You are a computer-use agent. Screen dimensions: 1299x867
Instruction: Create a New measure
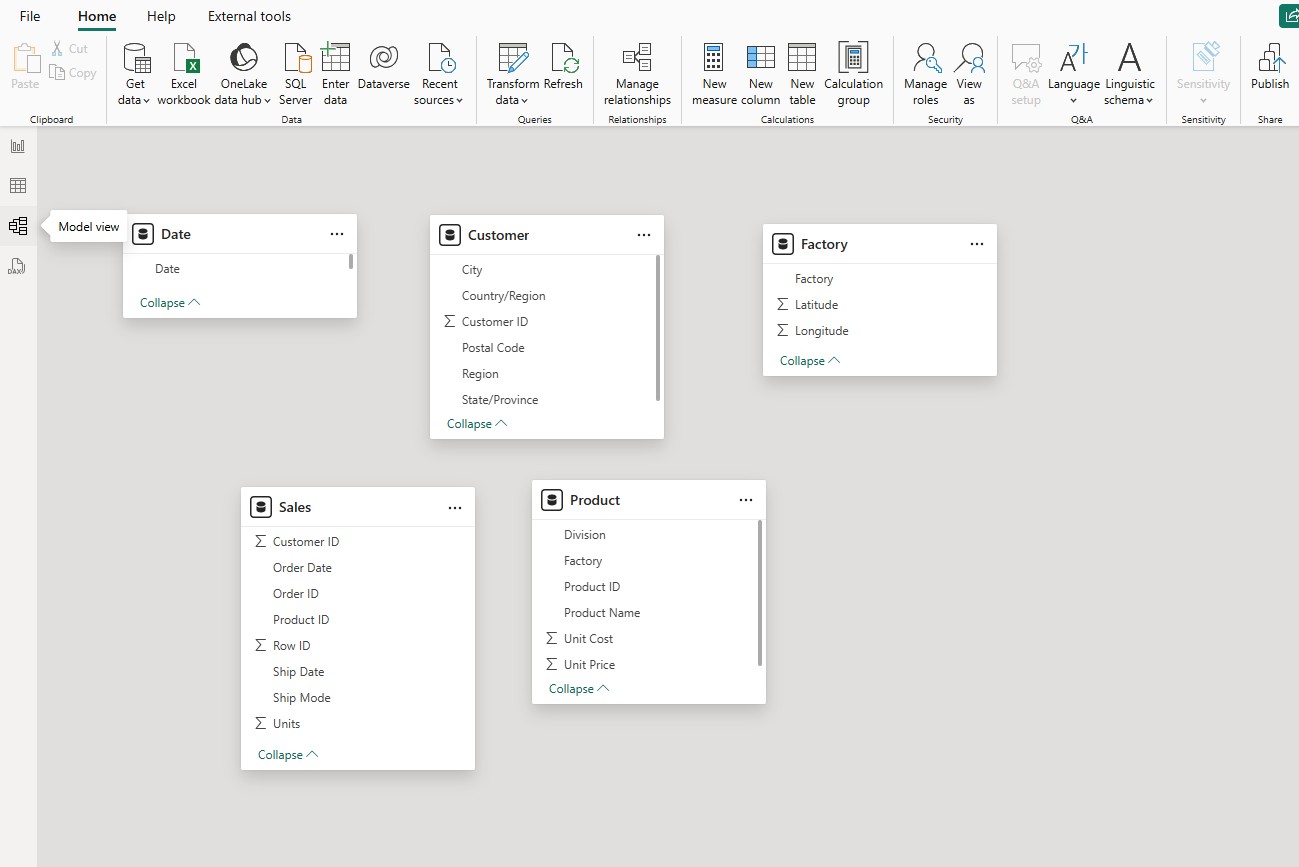click(x=714, y=74)
